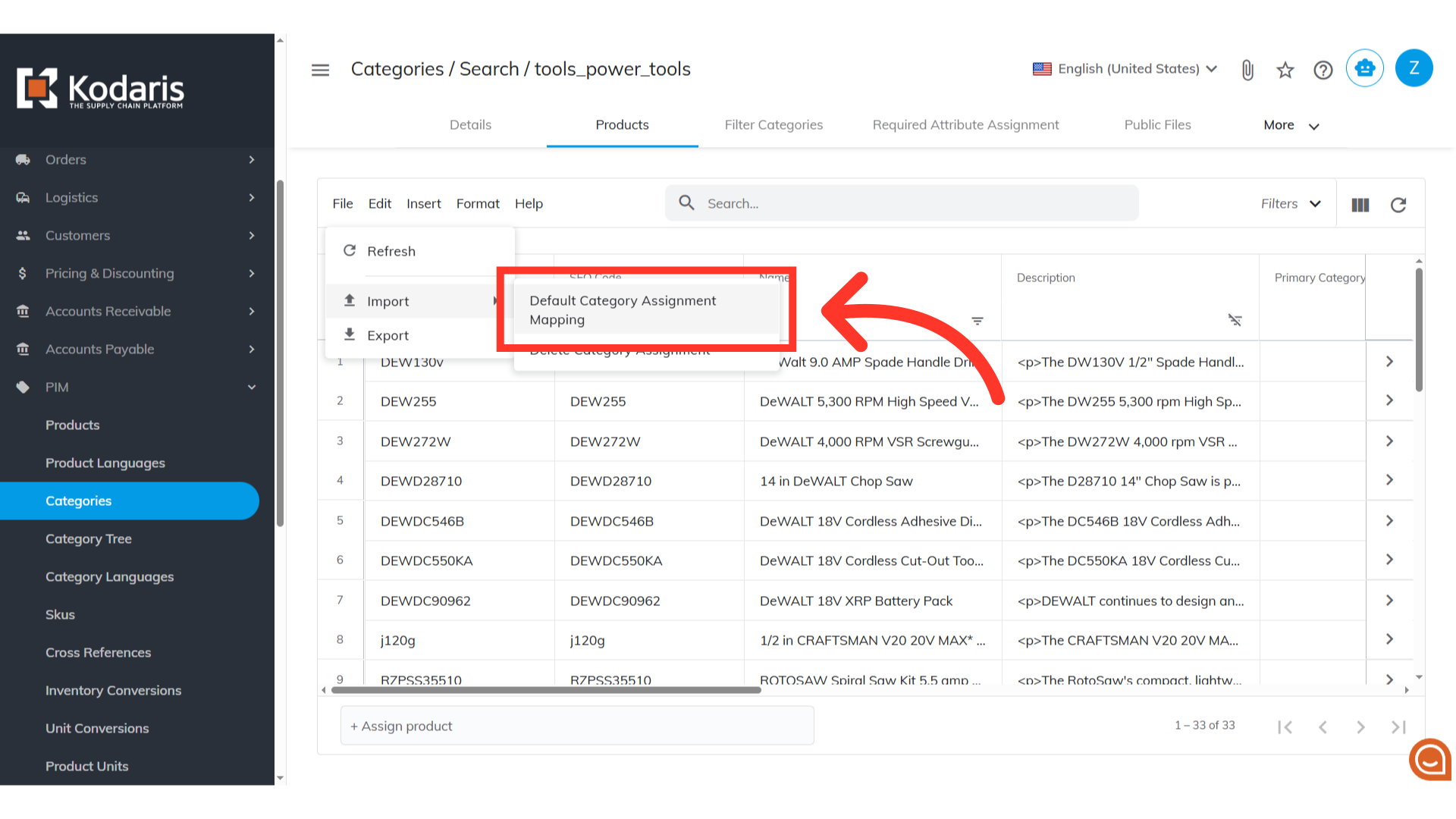Expand the More tabs dropdown

pyautogui.click(x=1291, y=125)
